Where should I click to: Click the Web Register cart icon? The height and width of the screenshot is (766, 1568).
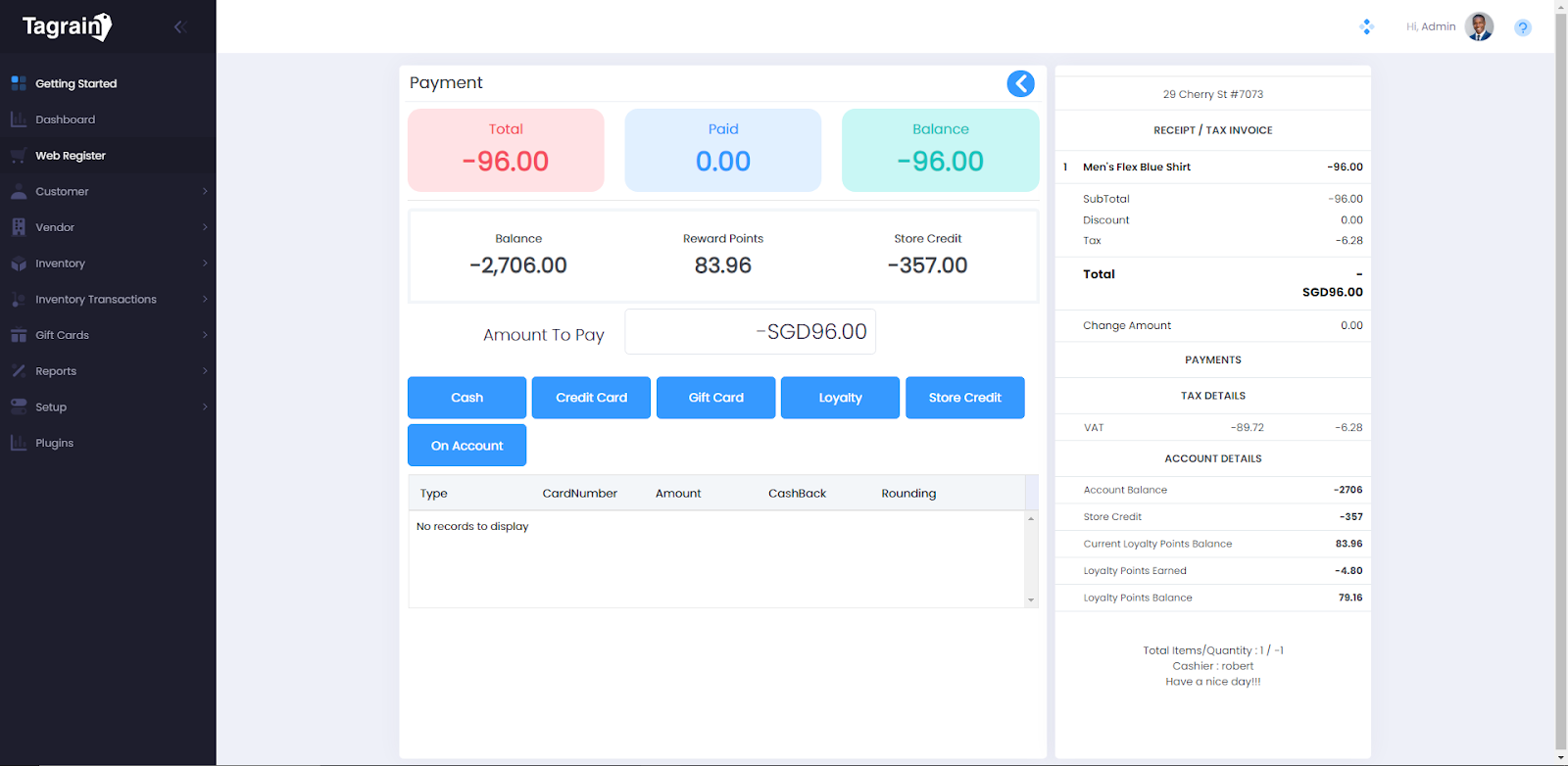pyautogui.click(x=19, y=156)
